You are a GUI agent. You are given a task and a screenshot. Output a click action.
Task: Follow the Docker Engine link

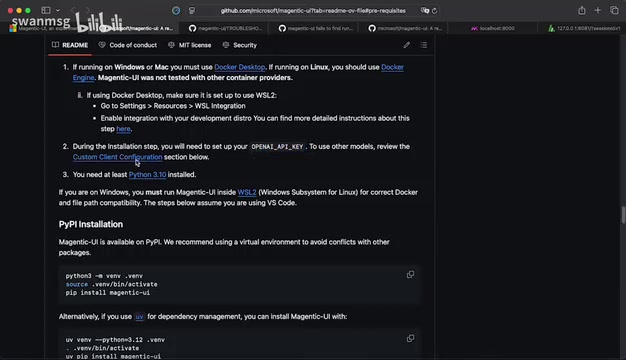coord(392,67)
